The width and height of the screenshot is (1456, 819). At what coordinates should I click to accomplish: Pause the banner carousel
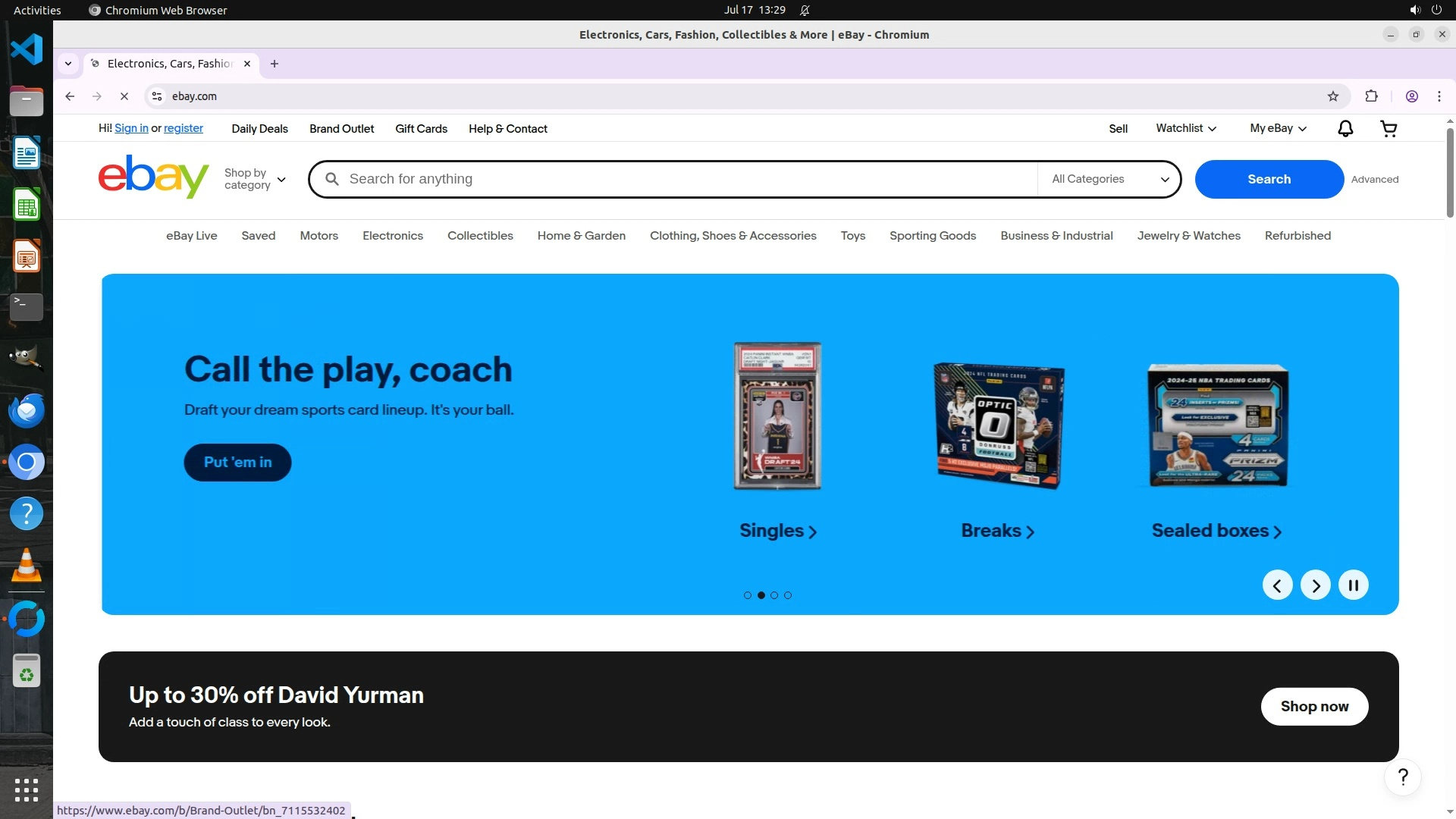coord(1353,585)
